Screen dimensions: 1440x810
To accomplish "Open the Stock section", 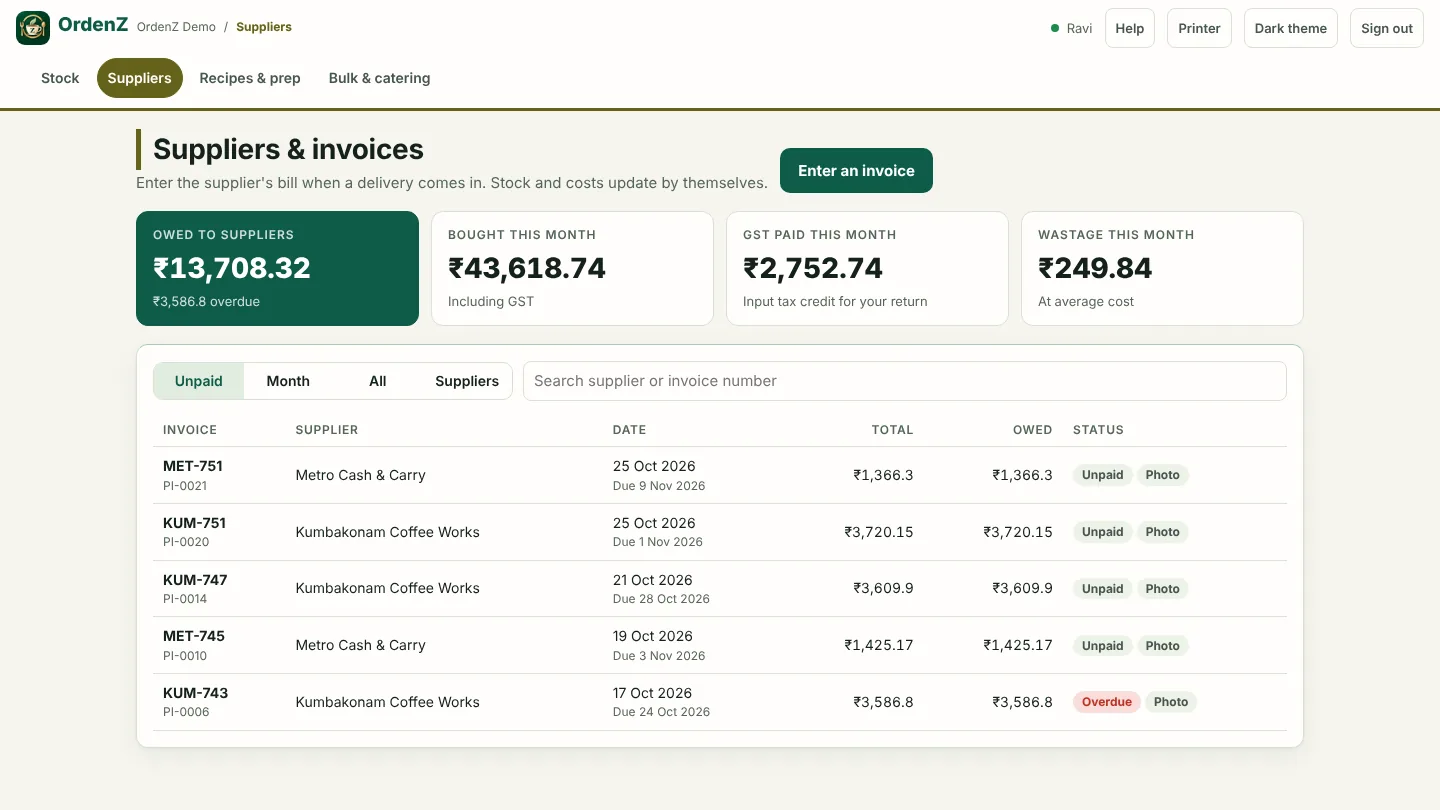I will pos(60,78).
